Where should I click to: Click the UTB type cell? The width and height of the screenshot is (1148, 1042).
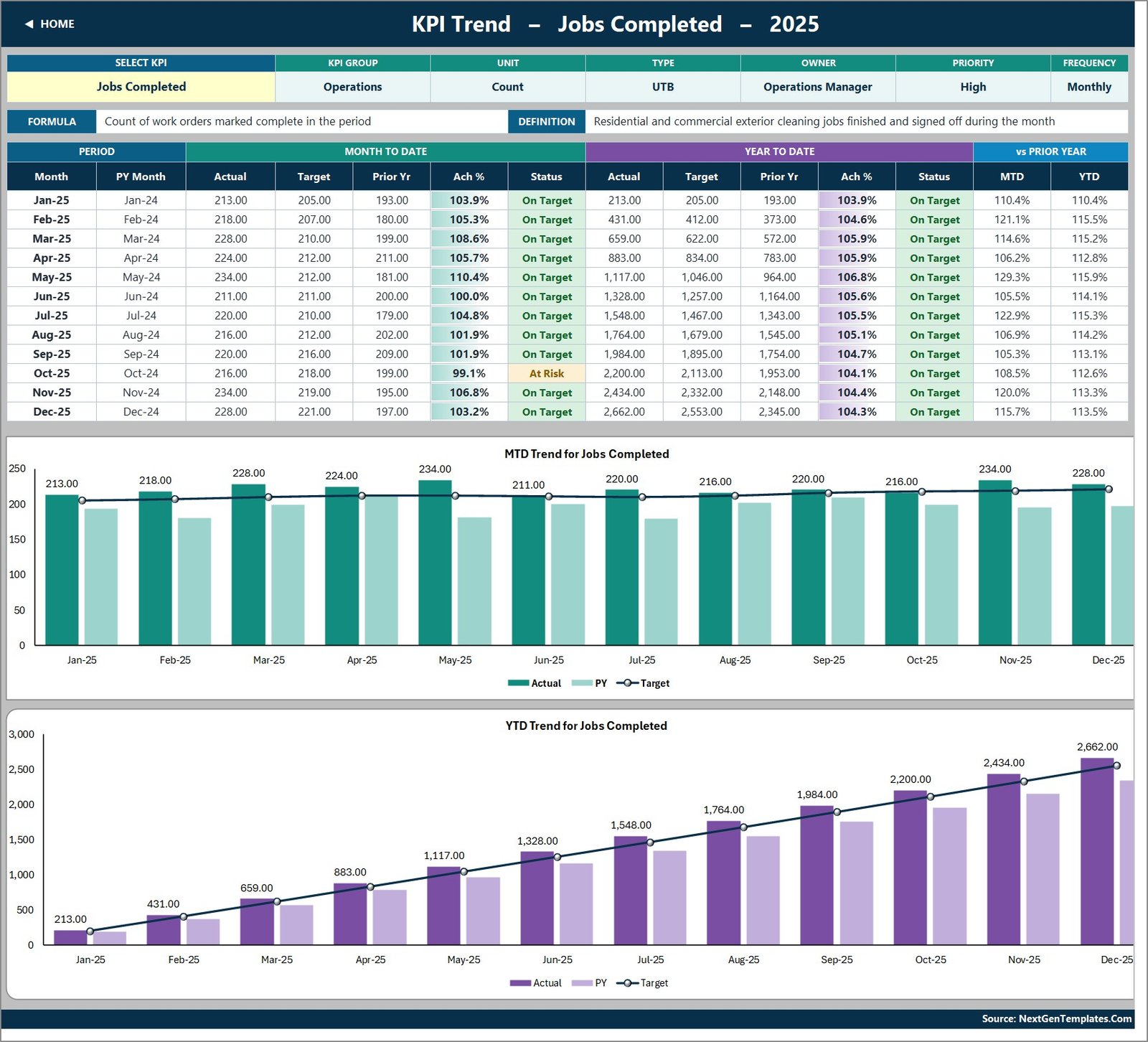click(663, 87)
